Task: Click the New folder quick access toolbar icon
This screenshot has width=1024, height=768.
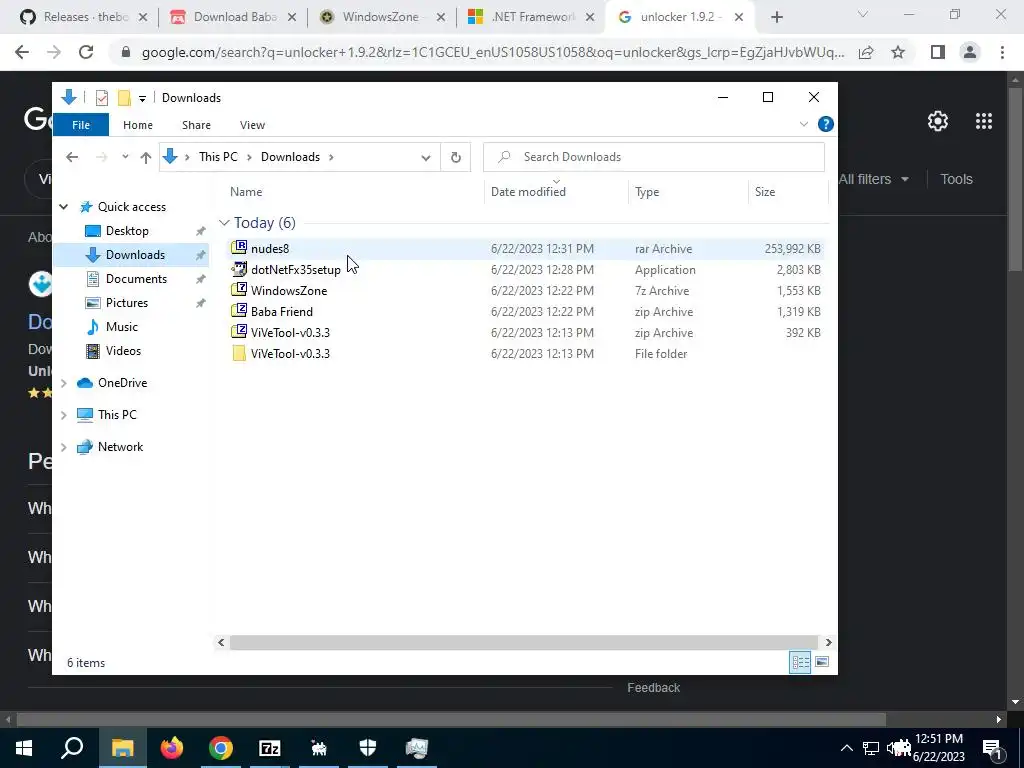Action: [x=124, y=98]
